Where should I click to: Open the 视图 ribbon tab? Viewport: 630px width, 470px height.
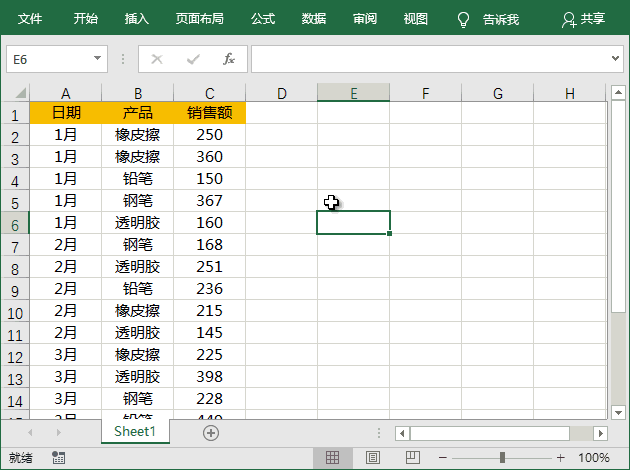pyautogui.click(x=416, y=18)
